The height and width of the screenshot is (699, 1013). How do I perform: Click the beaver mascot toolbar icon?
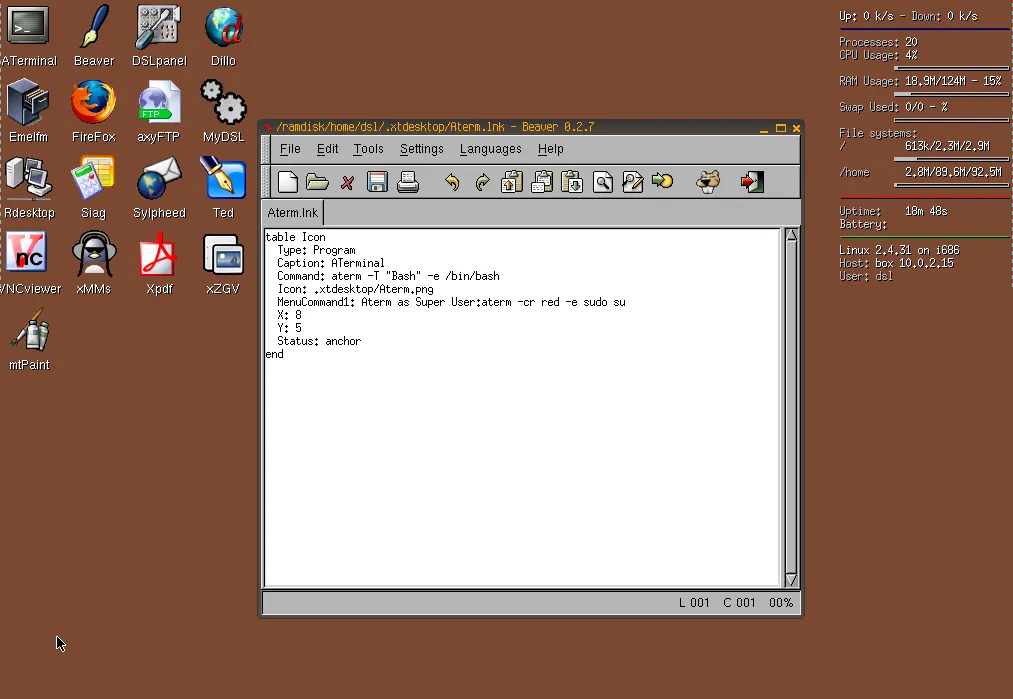click(708, 182)
